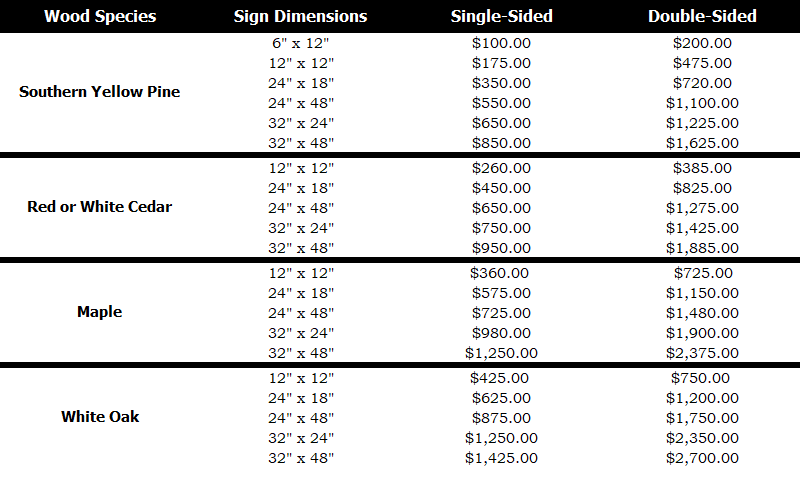The width and height of the screenshot is (800, 483).
Task: Click the $2,700.00 white oak price
Action: pos(702,458)
